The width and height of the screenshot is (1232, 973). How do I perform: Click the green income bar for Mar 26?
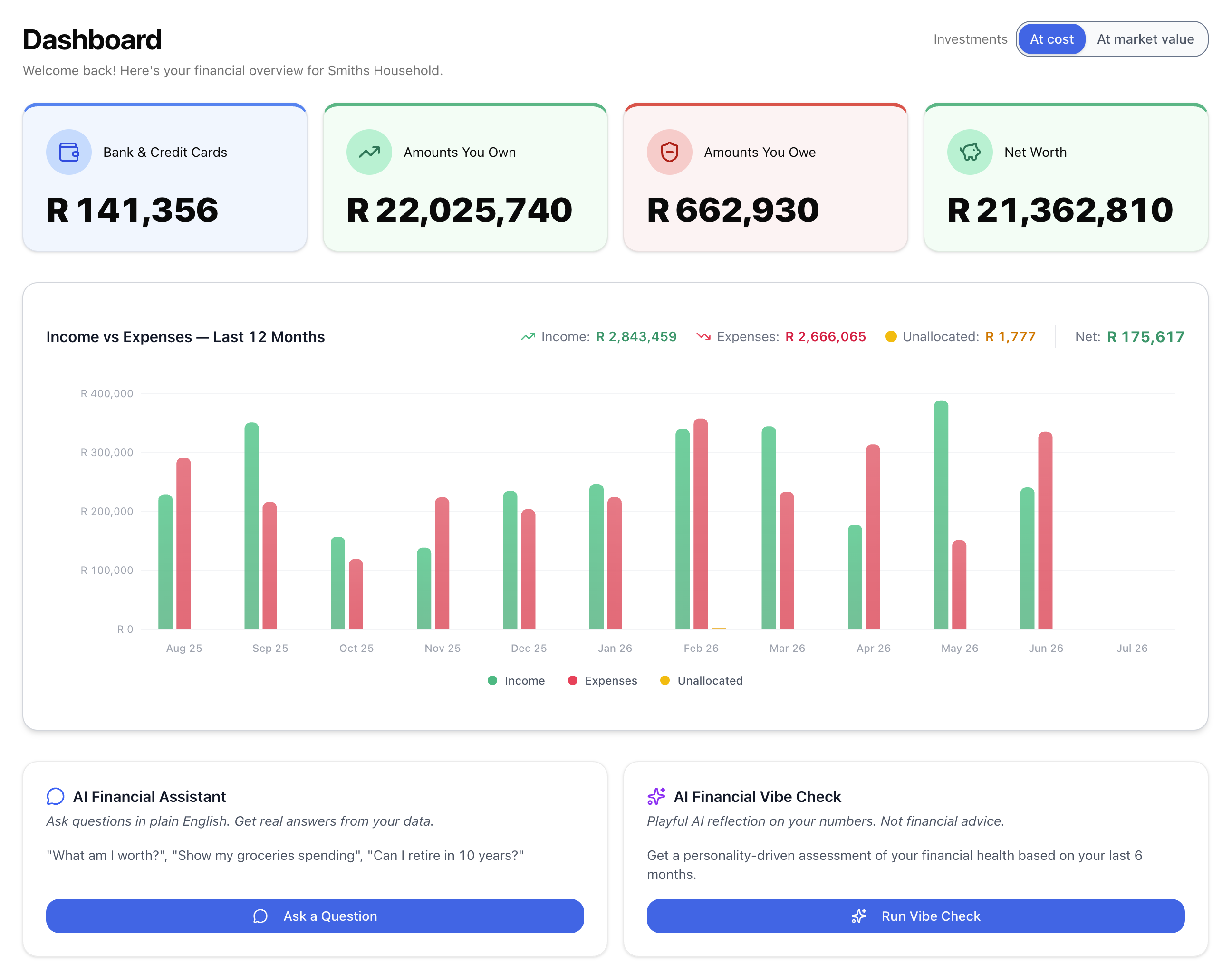(769, 527)
